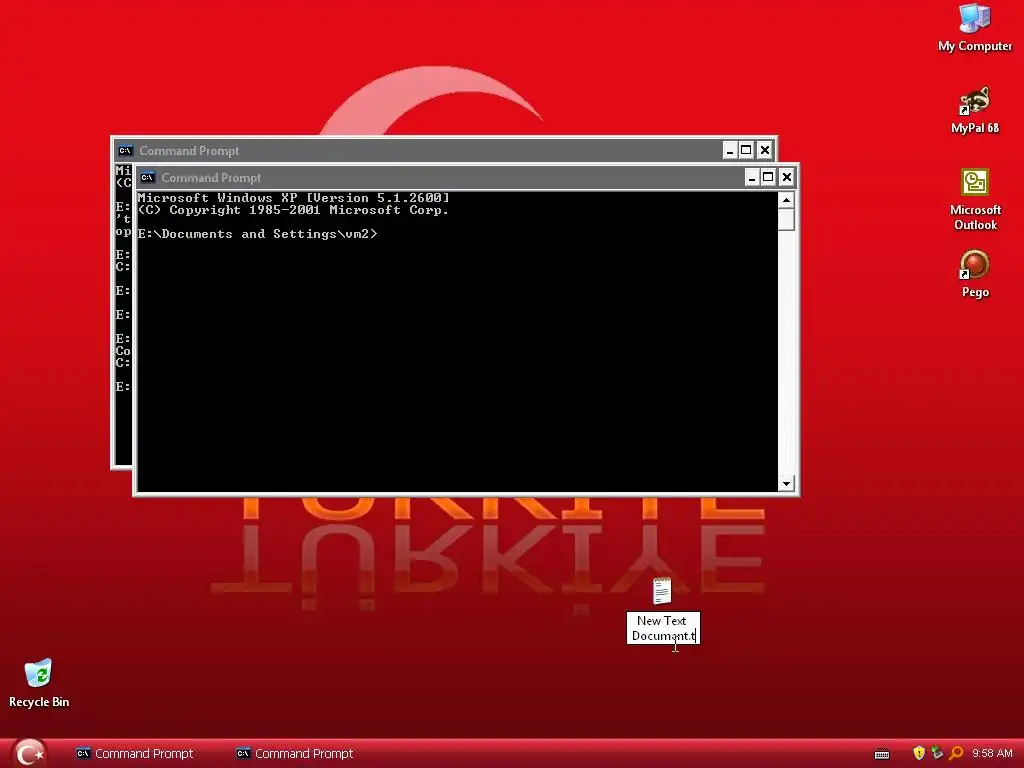Select the New Text Document file icon
Image resolution: width=1024 pixels, height=768 pixels.
click(662, 590)
